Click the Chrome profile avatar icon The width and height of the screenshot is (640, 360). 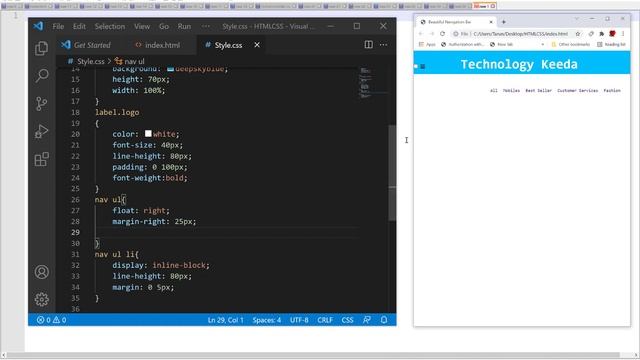click(612, 34)
